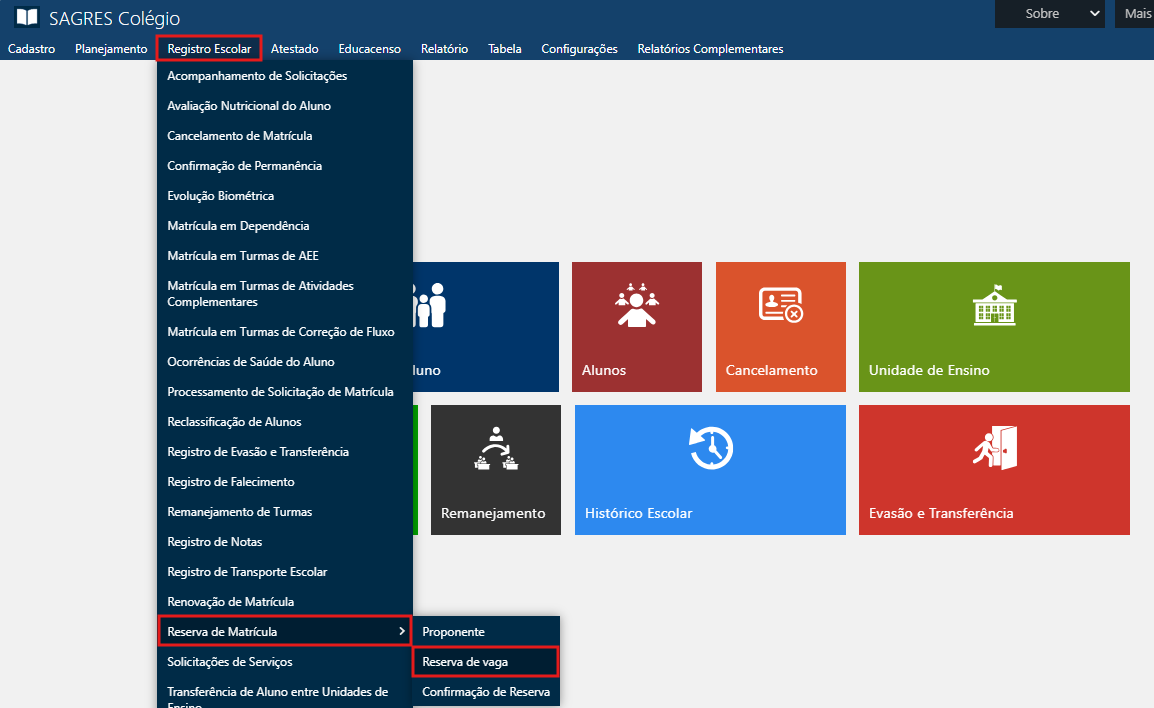
Task: Click the Evasão e Transferência exit door icon
Action: (x=994, y=447)
